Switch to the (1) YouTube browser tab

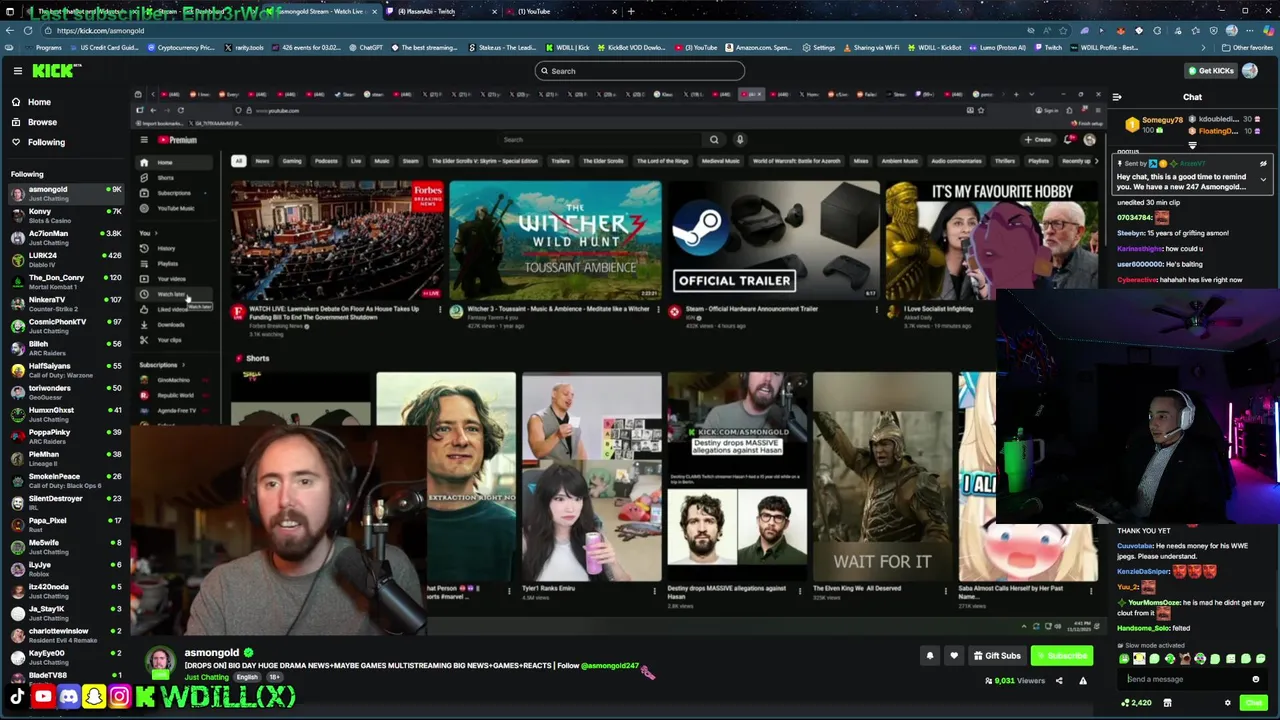click(560, 12)
